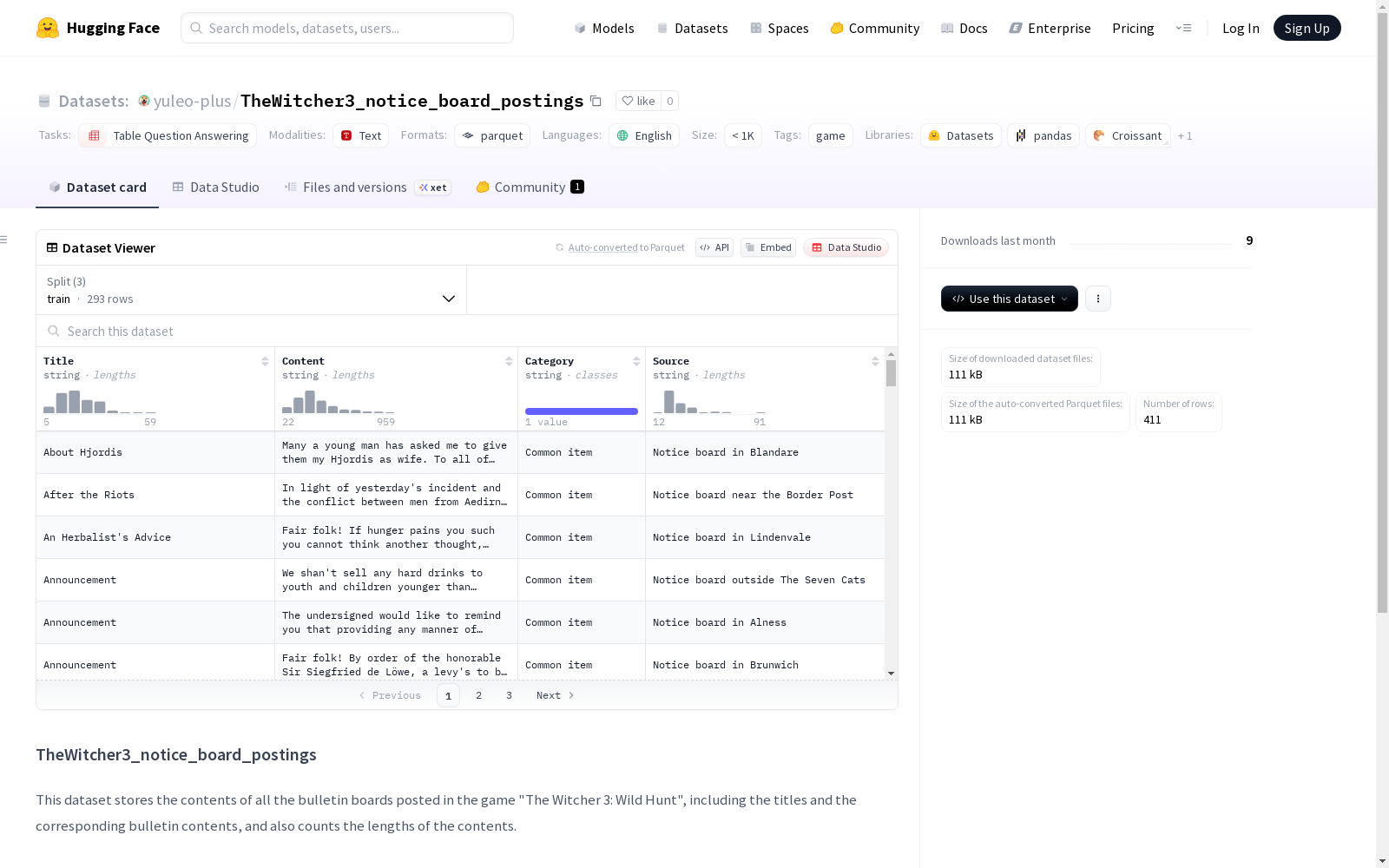
Task: Focus the Search this dataset field
Action: [x=467, y=331]
